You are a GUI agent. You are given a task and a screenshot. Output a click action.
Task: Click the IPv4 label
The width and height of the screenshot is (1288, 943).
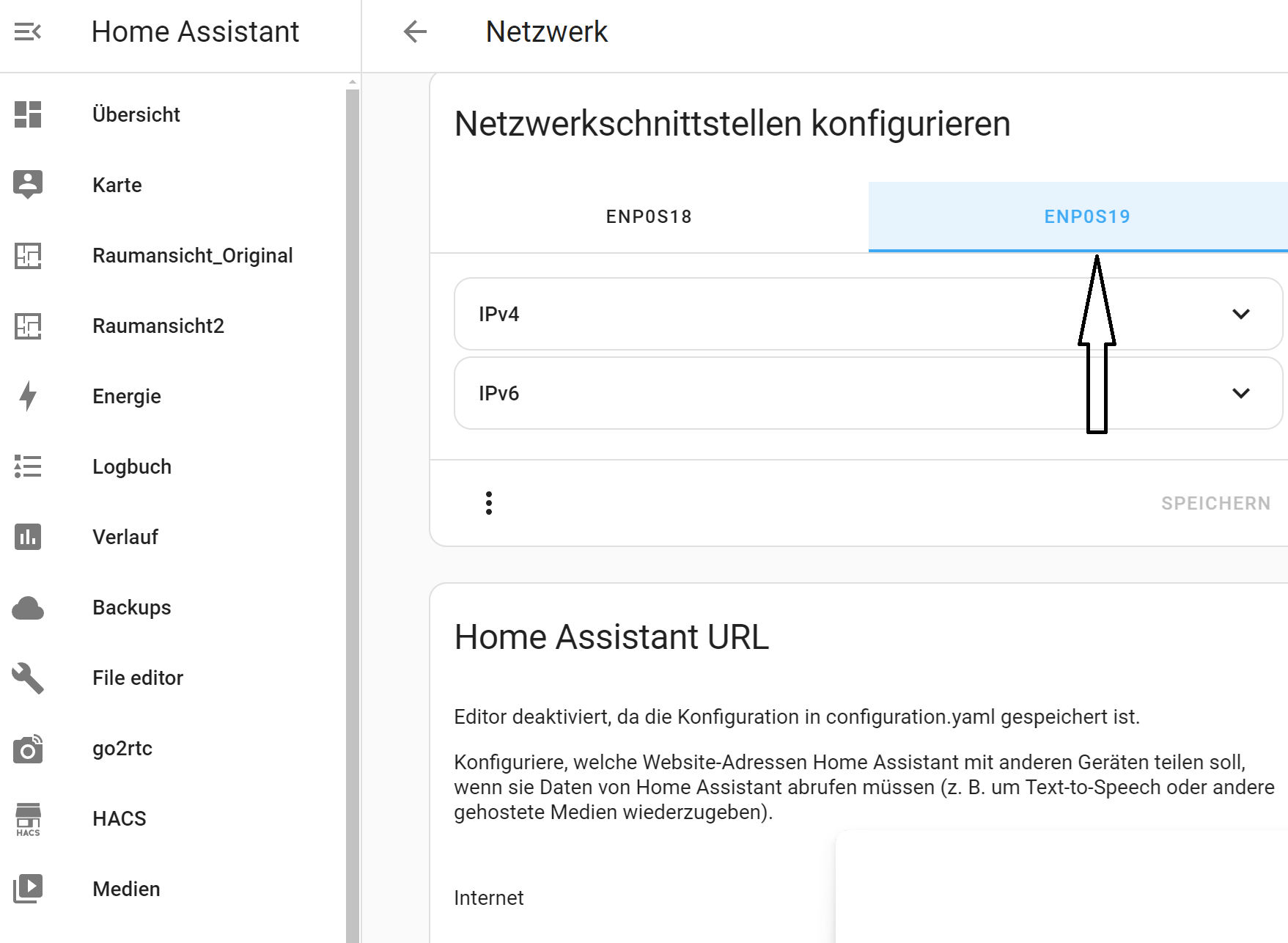pos(498,314)
